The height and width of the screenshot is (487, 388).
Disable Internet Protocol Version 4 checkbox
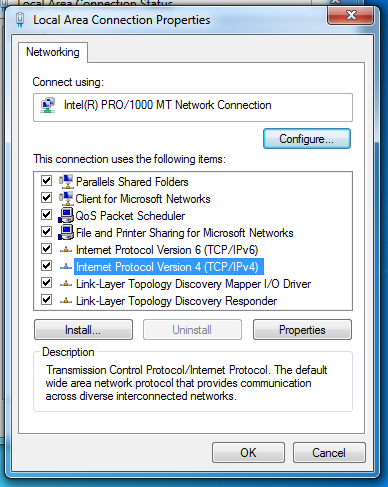coord(46,266)
